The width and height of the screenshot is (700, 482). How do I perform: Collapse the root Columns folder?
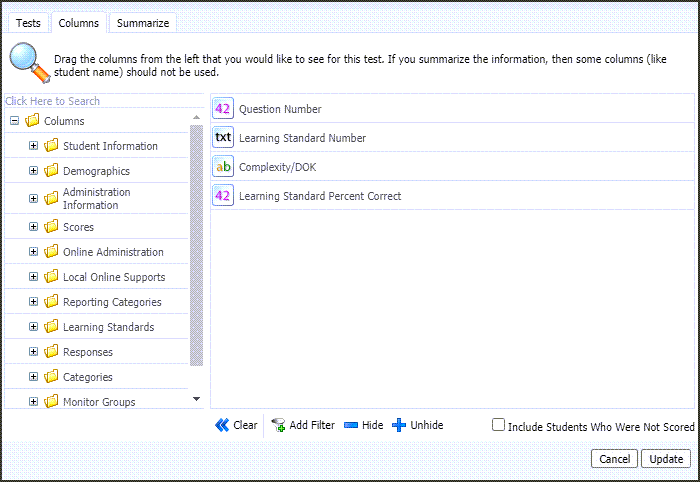(x=15, y=120)
